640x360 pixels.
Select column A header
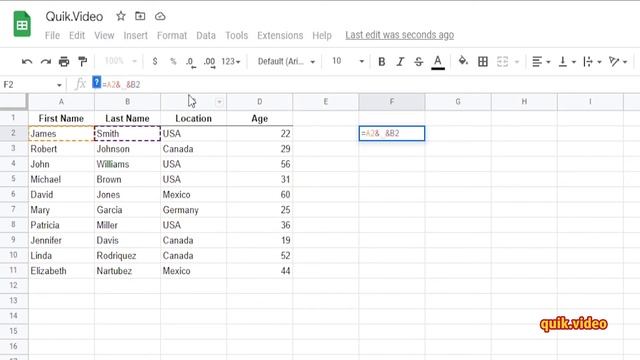61,102
